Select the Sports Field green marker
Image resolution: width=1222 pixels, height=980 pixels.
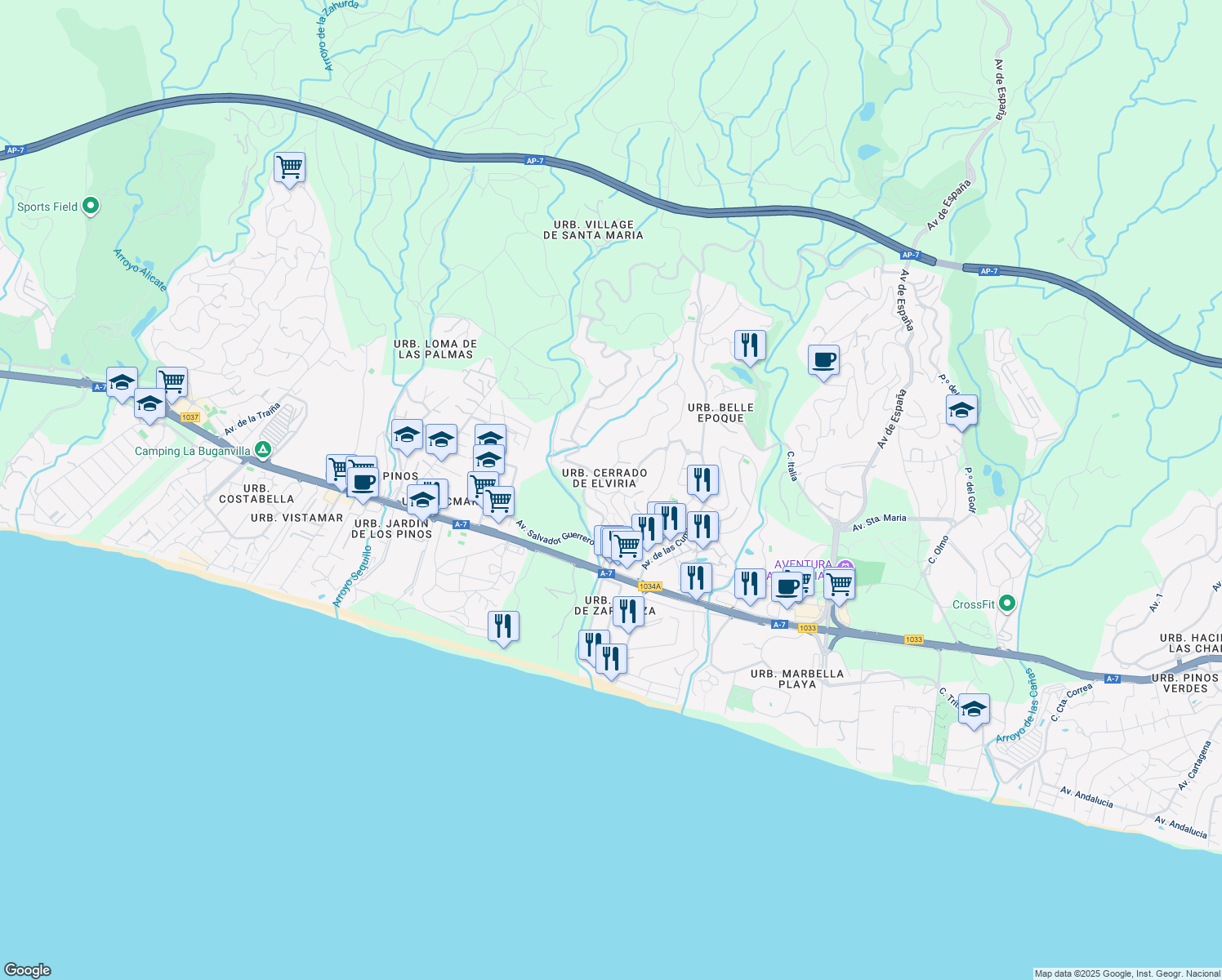point(91,207)
